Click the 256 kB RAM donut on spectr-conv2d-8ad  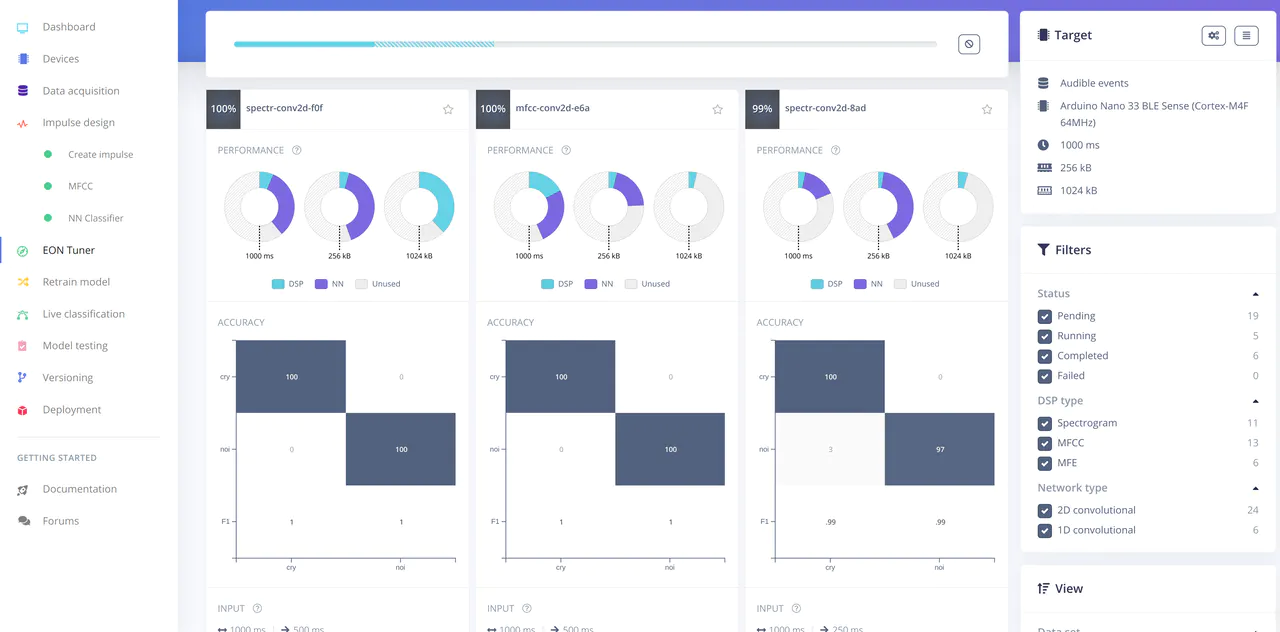pos(878,206)
